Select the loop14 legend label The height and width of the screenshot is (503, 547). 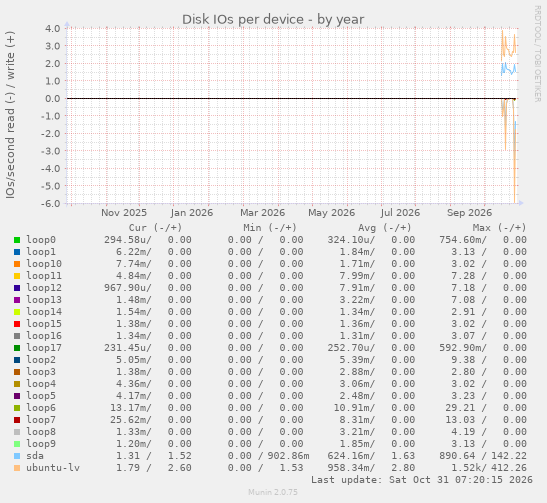44,312
